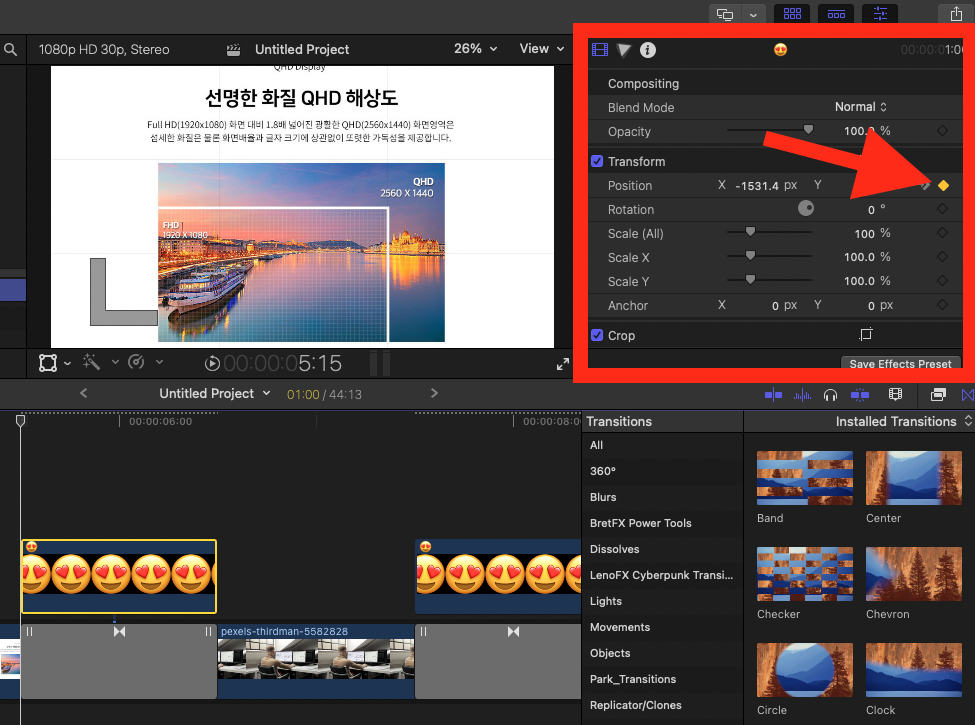Add a keyframe for Scale (All)
Screen dimensions: 975x725
(x=943, y=233)
